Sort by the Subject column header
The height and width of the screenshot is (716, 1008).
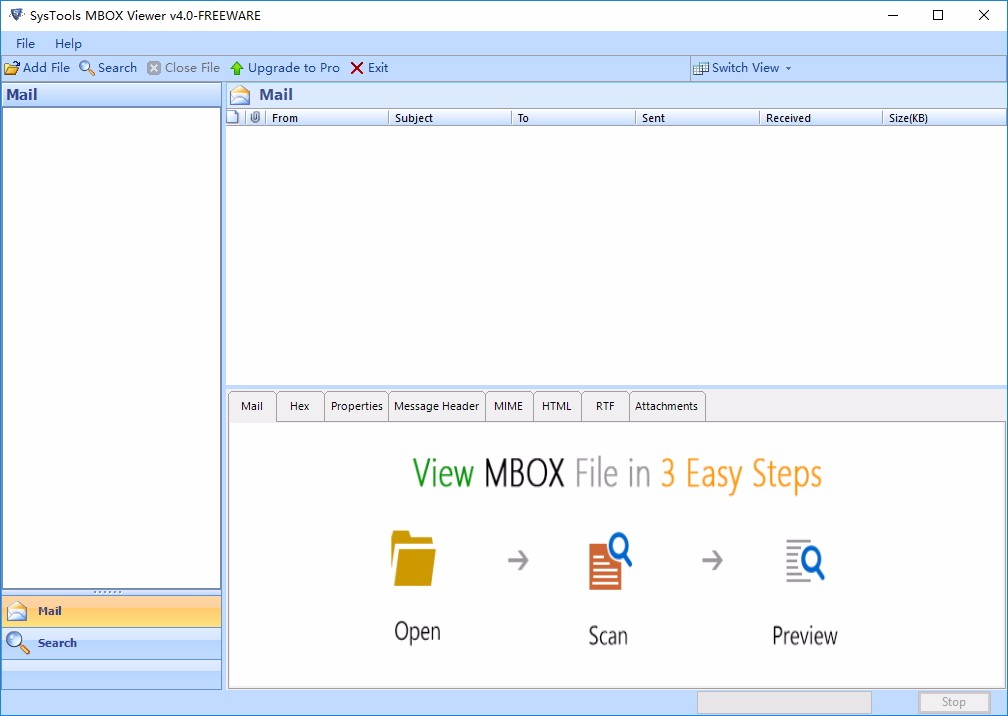click(x=449, y=118)
